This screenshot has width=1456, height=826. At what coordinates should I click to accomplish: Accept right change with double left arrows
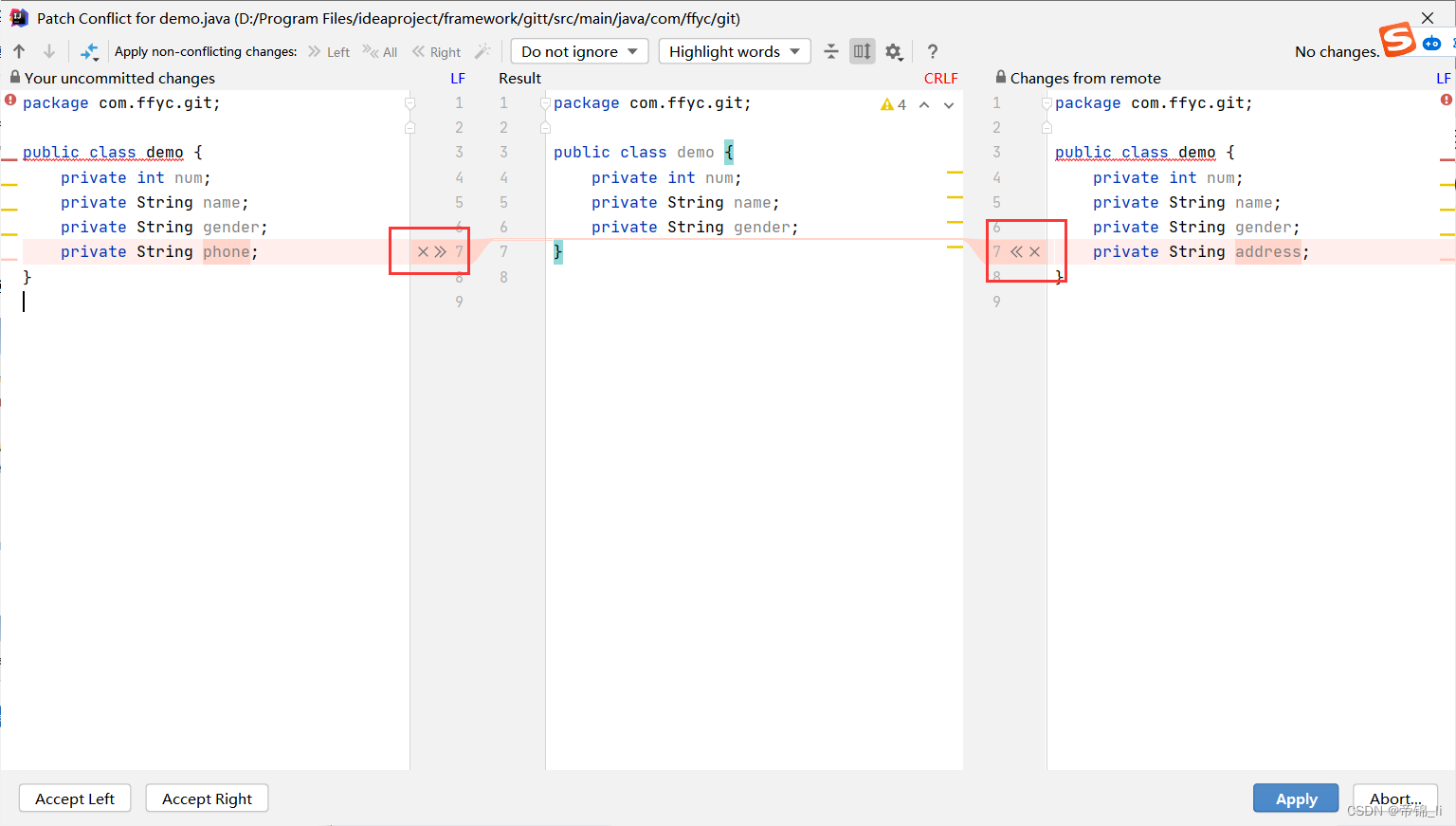(1016, 251)
